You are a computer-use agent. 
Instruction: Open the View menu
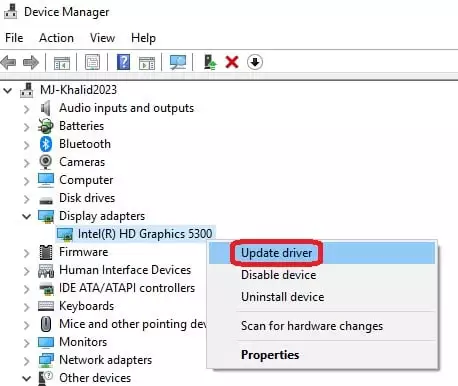click(x=102, y=38)
